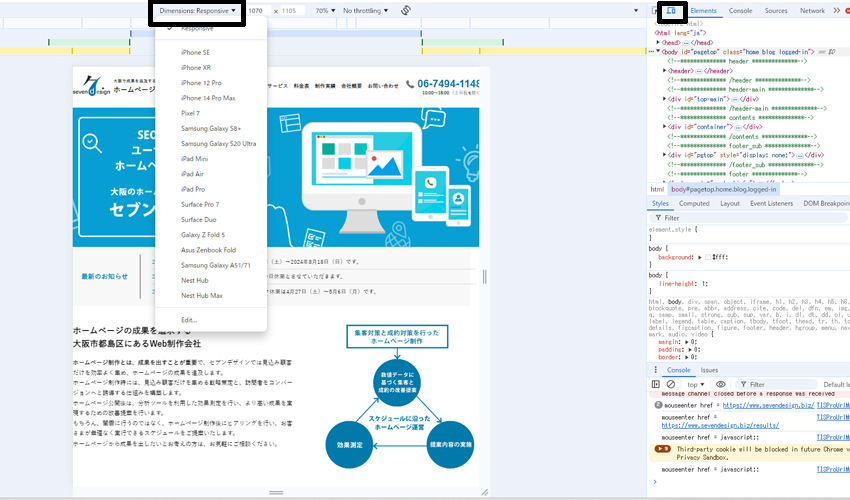850x500 pixels.
Task: Open the Layout tab
Action: 730,203
